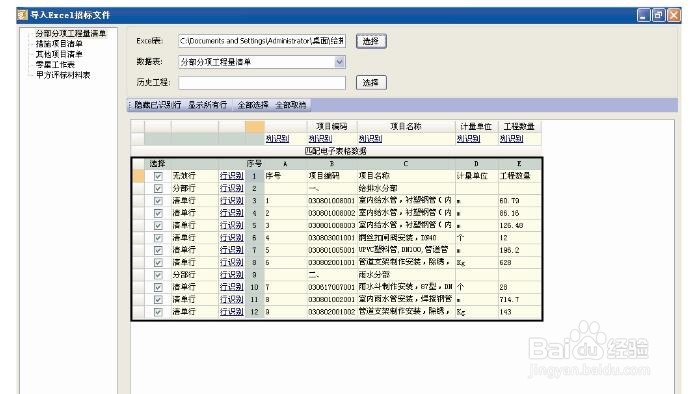Click the orange row selector of row 1
Screen dimensions: 690x394
point(138,176)
